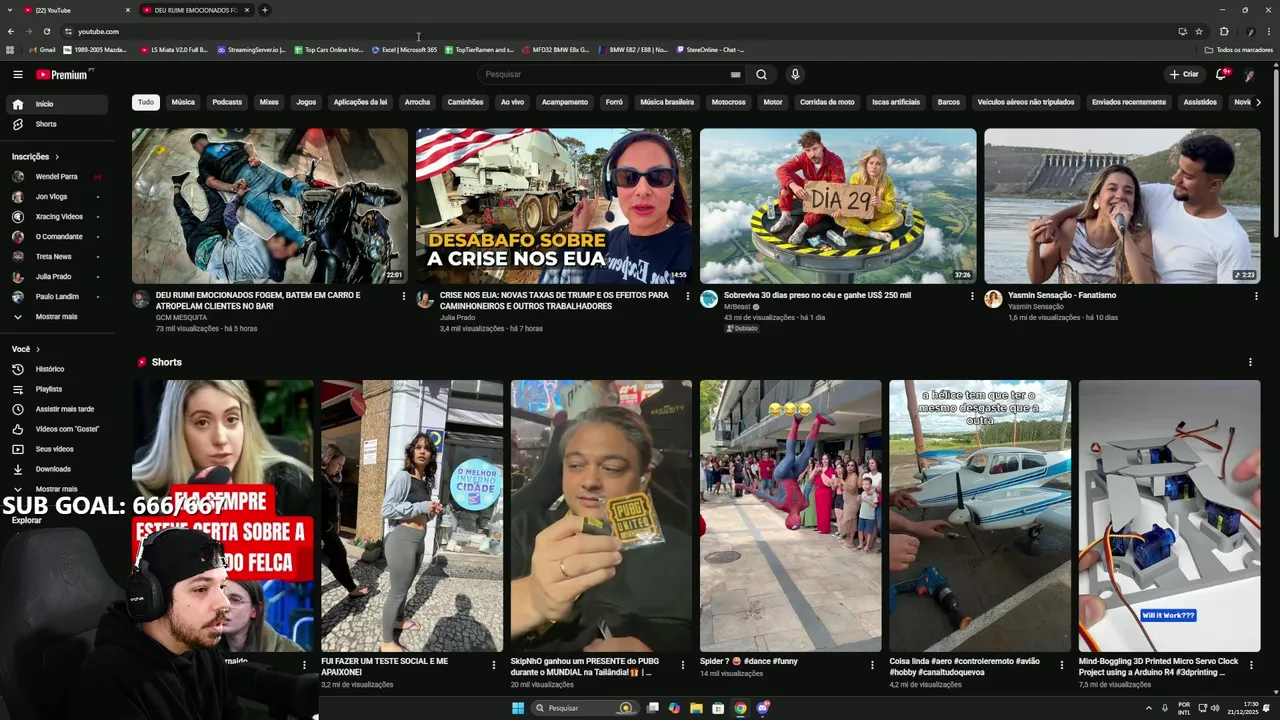The image size is (1280, 720).
Task: Select the Enviados recentemente chip
Action: 1129,102
